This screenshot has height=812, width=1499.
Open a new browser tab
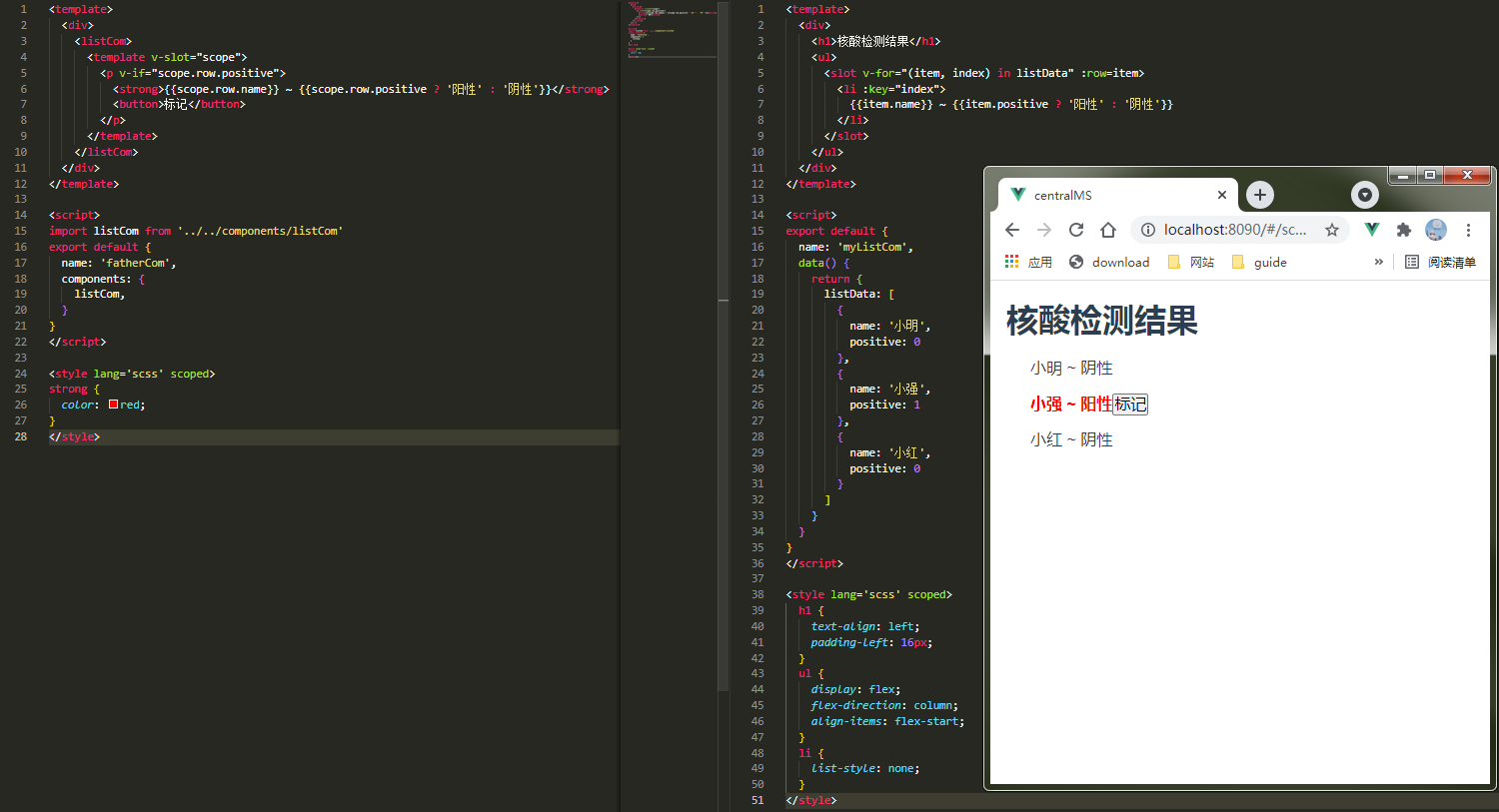click(1260, 195)
